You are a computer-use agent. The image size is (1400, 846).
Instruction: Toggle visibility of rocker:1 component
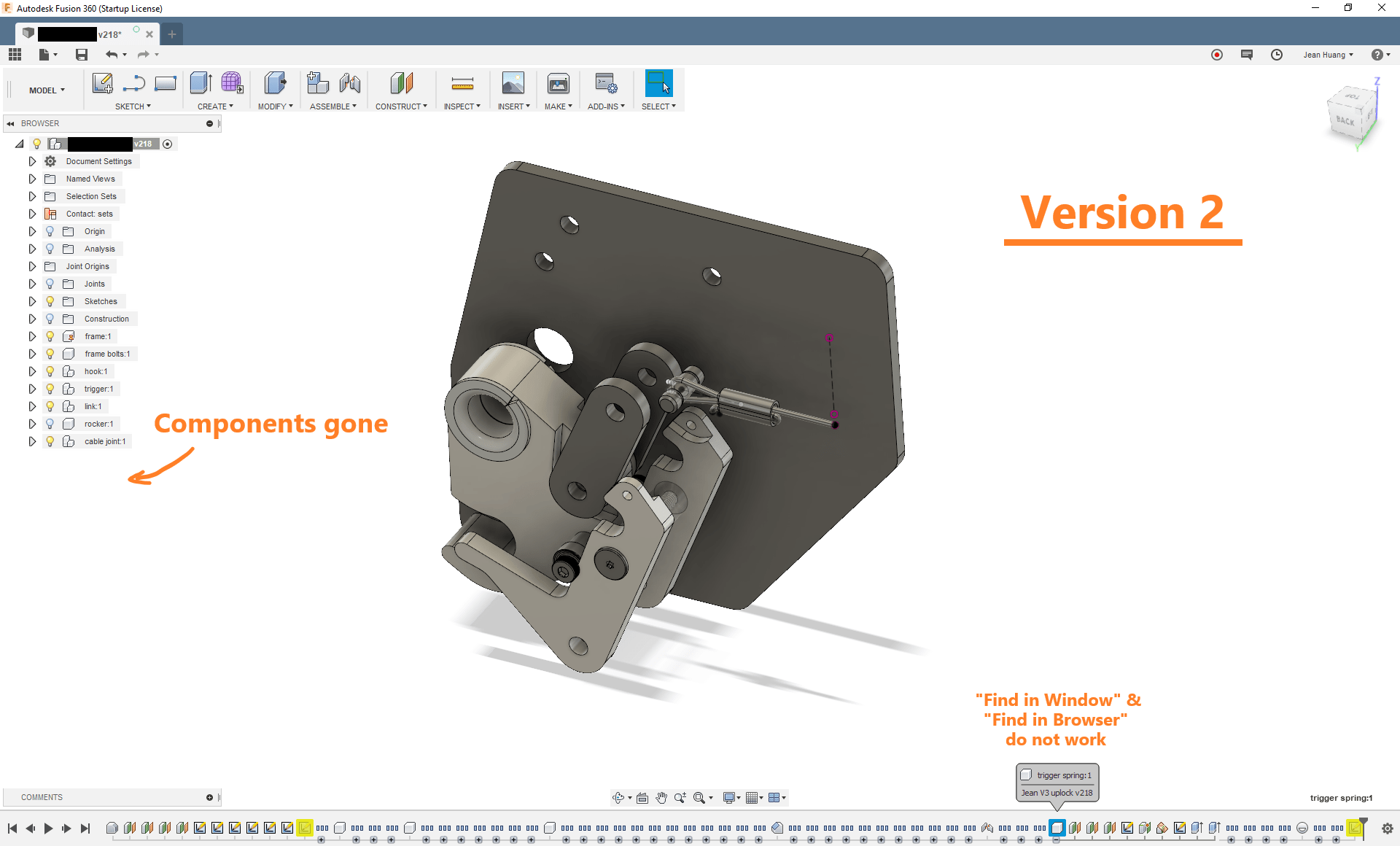pos(50,424)
